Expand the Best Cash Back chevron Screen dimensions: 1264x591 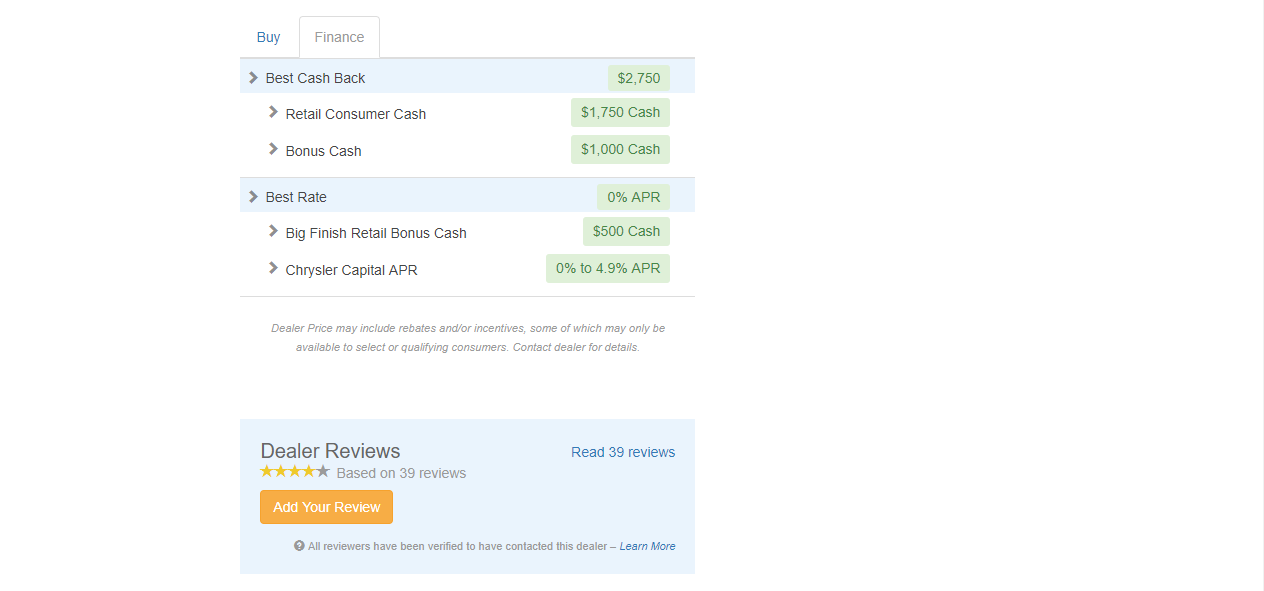click(253, 78)
